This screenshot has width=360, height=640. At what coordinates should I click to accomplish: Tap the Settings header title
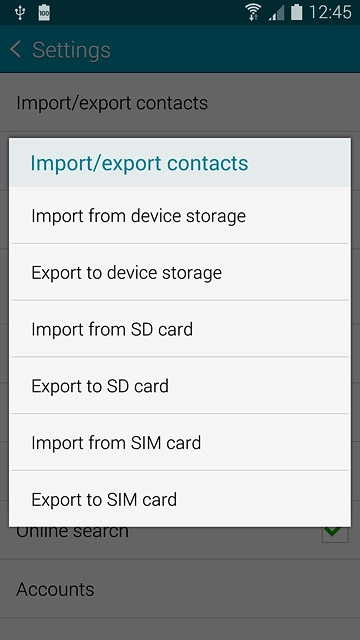pyautogui.click(x=71, y=50)
